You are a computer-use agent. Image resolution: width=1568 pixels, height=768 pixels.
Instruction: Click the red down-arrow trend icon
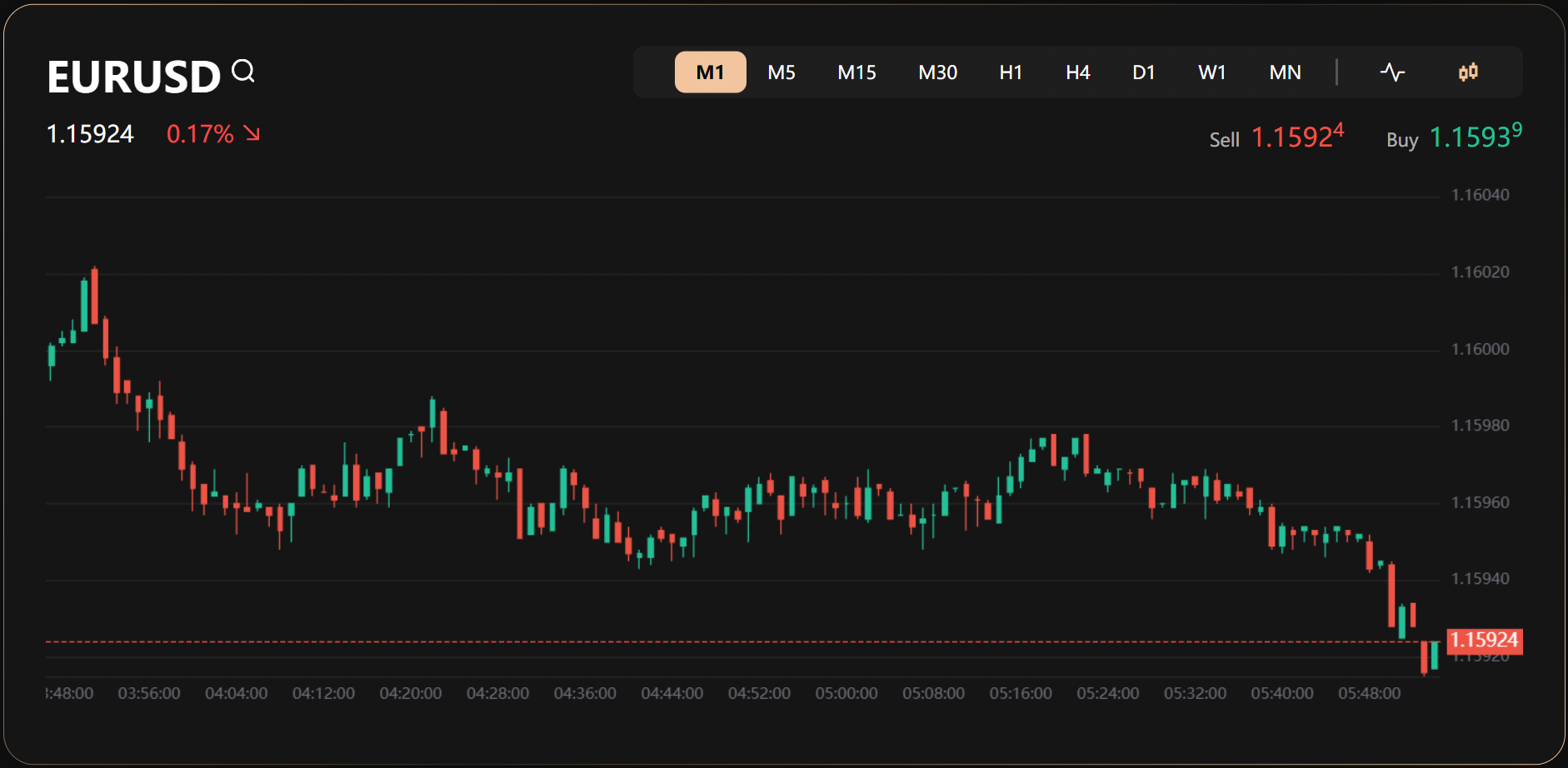pyautogui.click(x=252, y=133)
